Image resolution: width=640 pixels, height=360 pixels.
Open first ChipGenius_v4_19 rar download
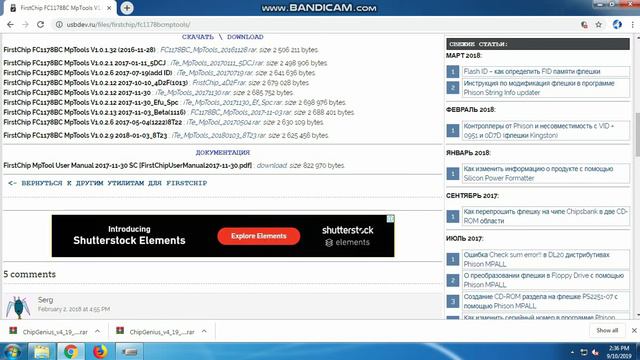tap(49, 332)
